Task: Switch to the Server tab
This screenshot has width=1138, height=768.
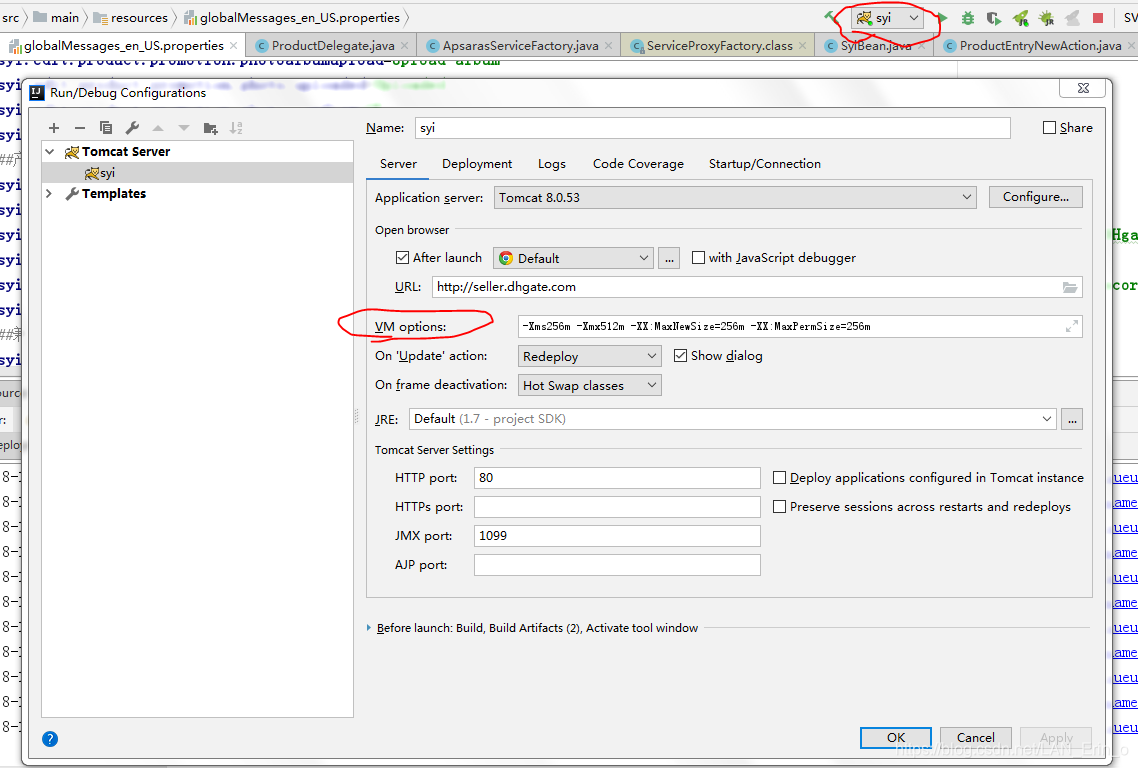Action: (398, 164)
